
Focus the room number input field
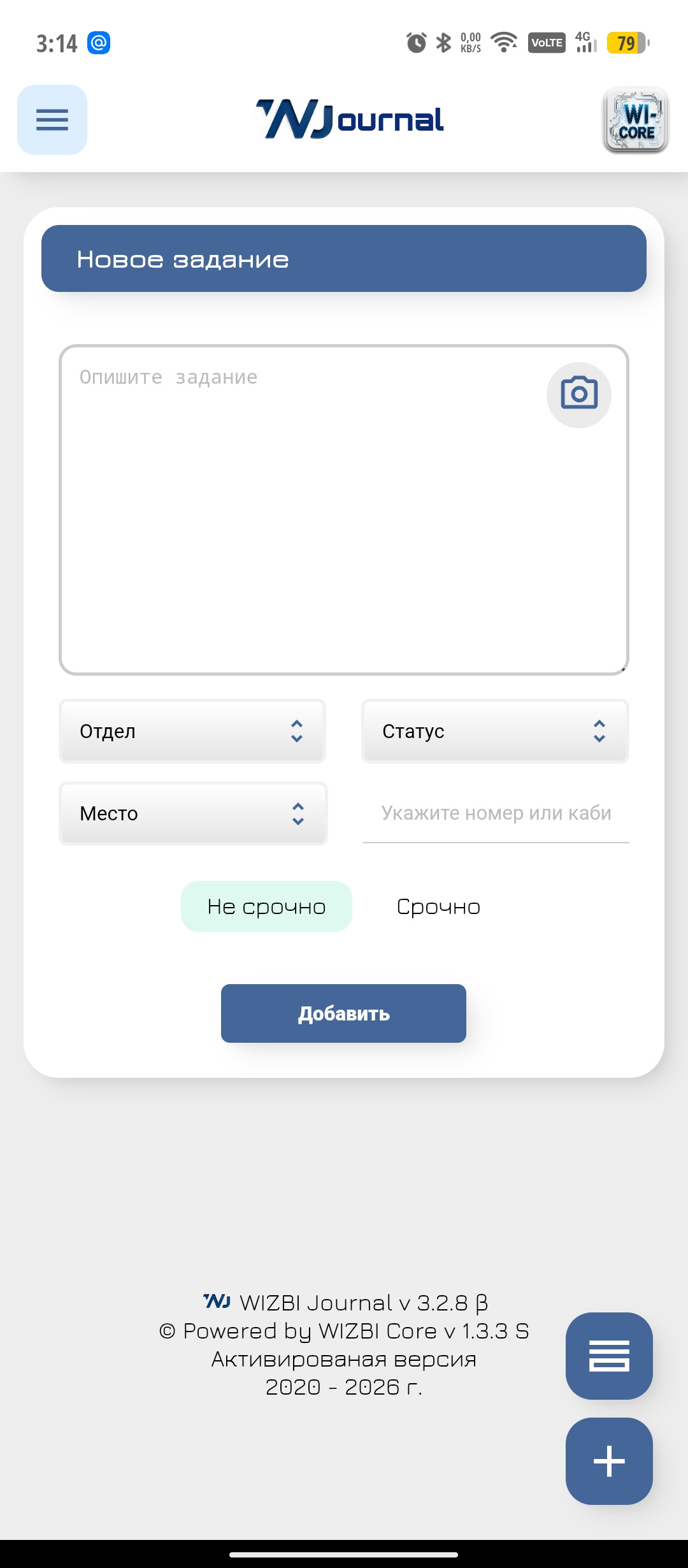[496, 813]
